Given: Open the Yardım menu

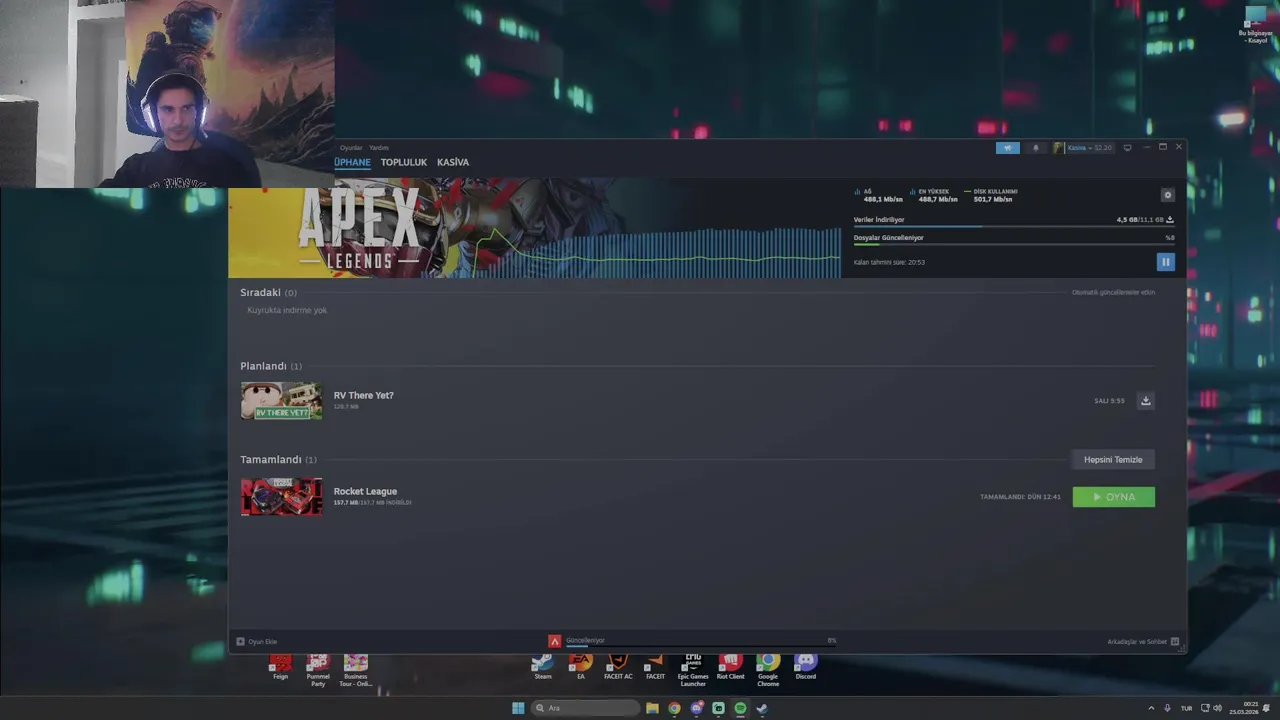Looking at the screenshot, I should coord(379,148).
